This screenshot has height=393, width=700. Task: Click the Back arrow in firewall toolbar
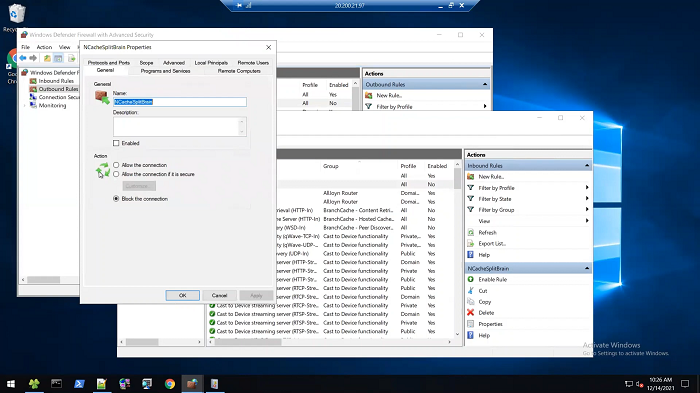(23, 58)
